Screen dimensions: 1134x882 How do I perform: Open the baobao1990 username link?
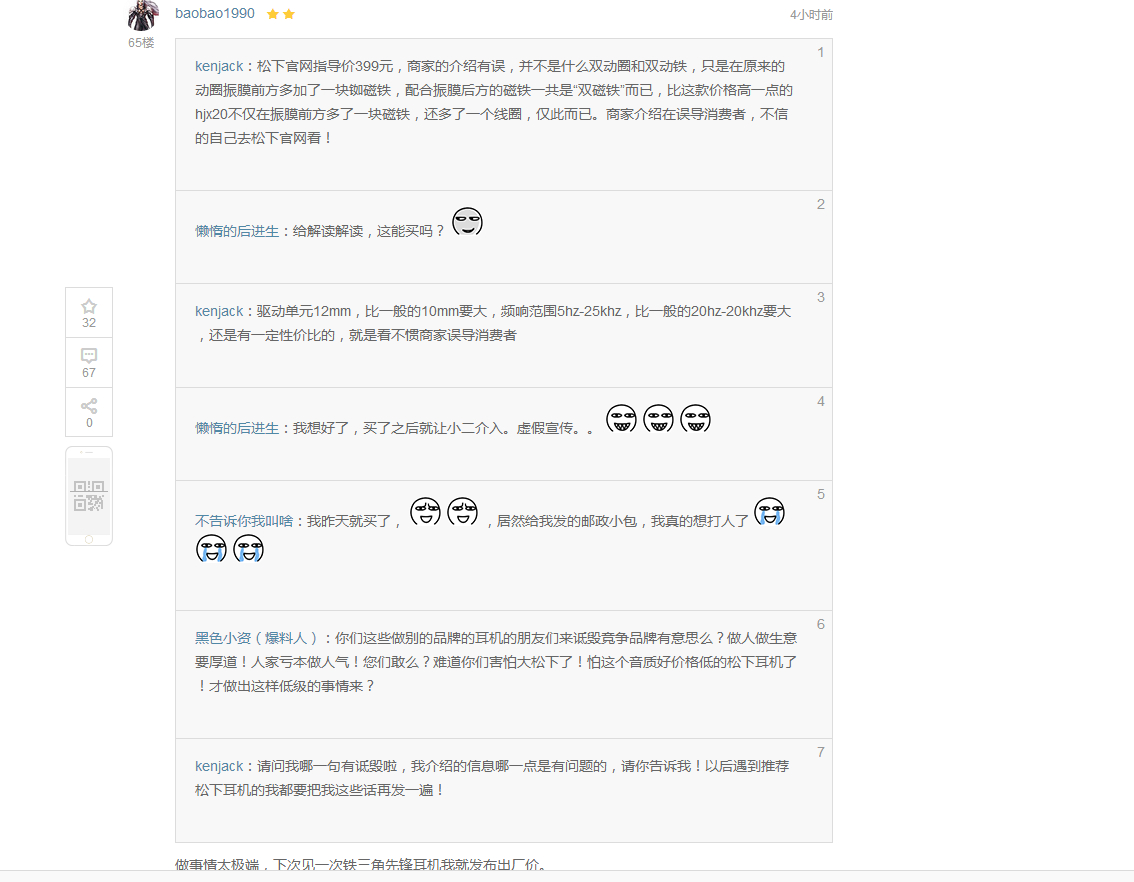tap(215, 14)
